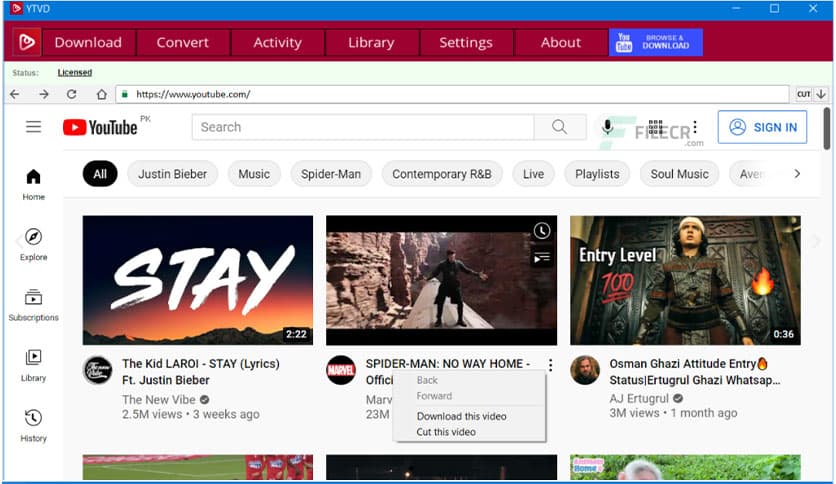Image resolution: width=836 pixels, height=484 pixels.
Task: Select the Live filter chip
Action: click(533, 174)
